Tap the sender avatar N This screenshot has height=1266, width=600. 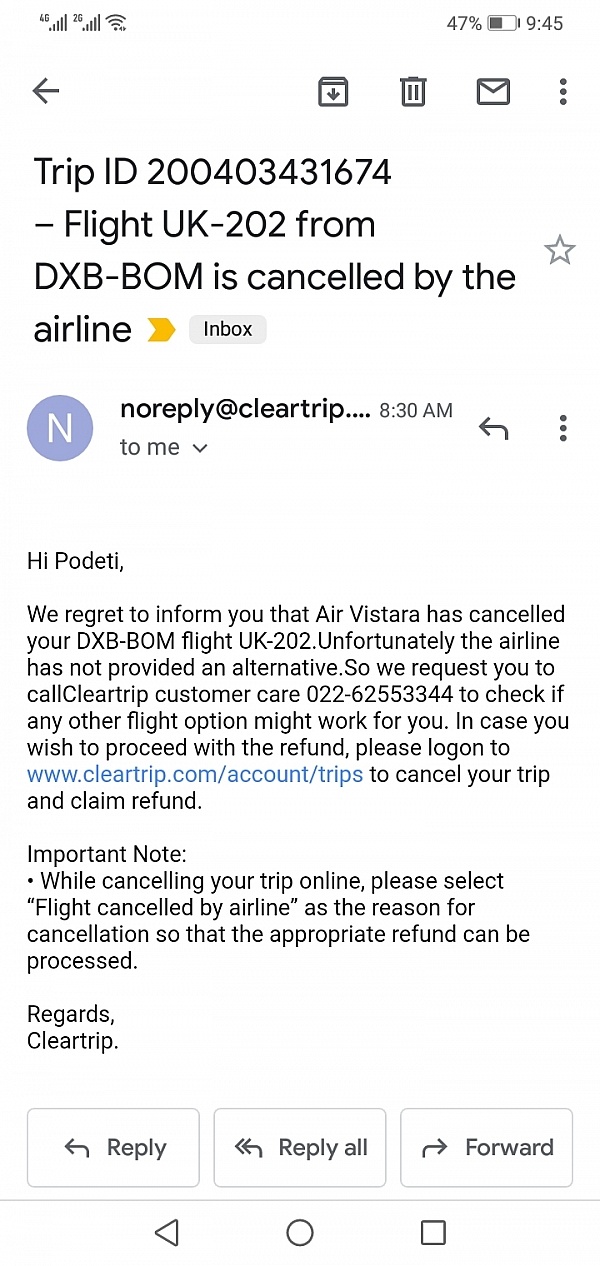coord(60,428)
